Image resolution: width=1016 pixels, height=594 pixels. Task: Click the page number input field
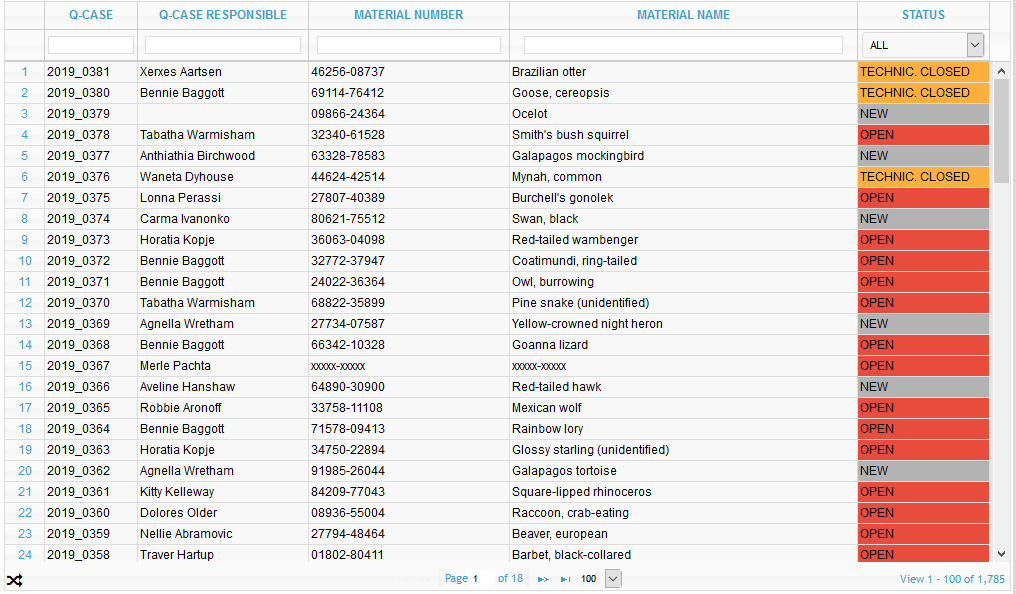482,578
